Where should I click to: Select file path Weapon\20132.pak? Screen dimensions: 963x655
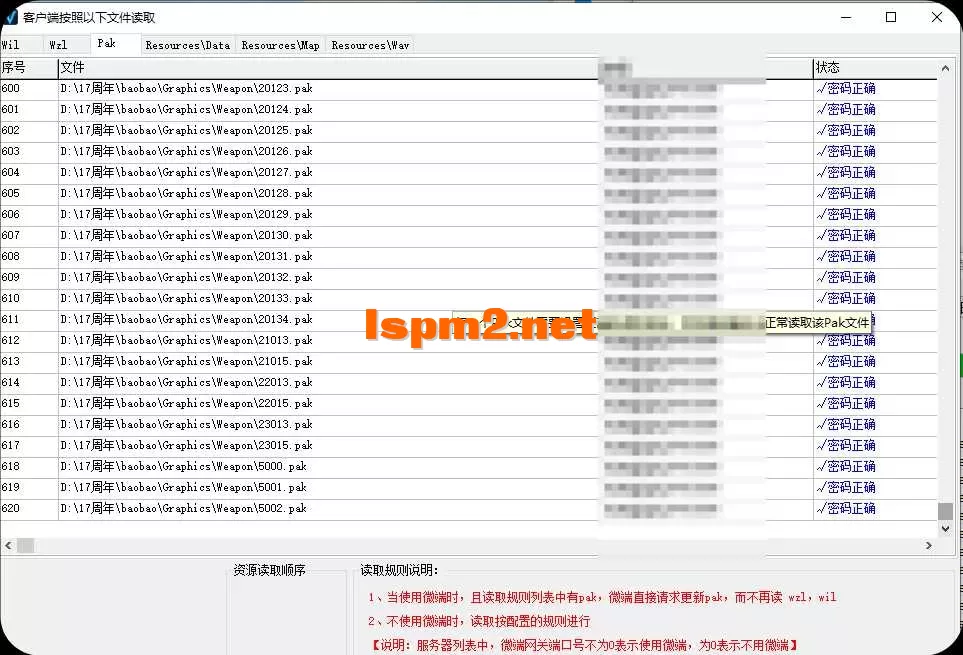(x=187, y=277)
